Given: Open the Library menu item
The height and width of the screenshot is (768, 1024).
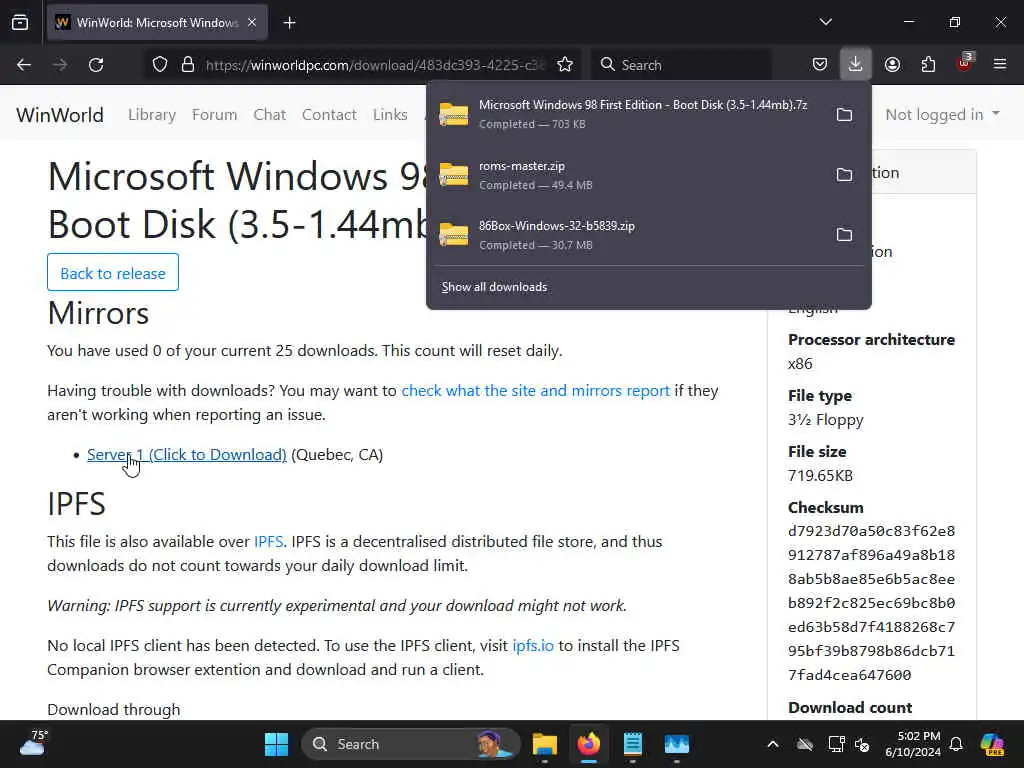Looking at the screenshot, I should point(152,115).
